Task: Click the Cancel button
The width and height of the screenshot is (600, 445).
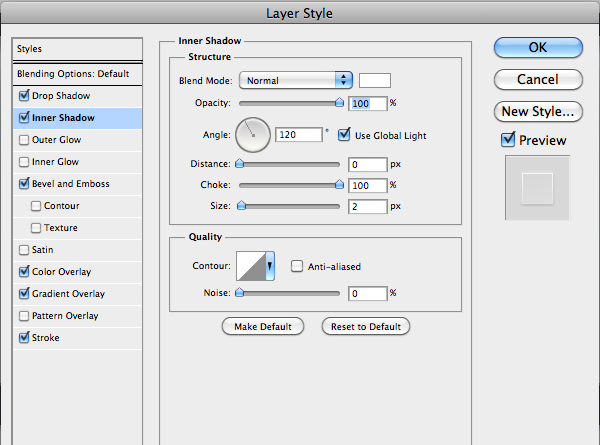Action: (538, 80)
